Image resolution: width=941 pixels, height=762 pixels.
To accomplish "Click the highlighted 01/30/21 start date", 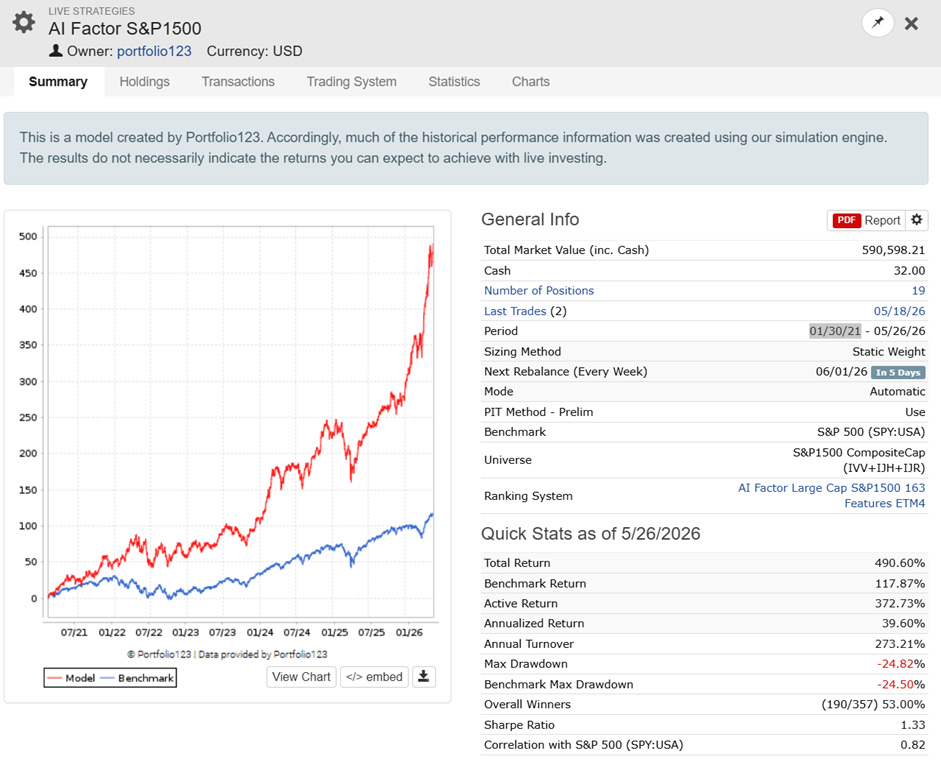I will [x=835, y=331].
